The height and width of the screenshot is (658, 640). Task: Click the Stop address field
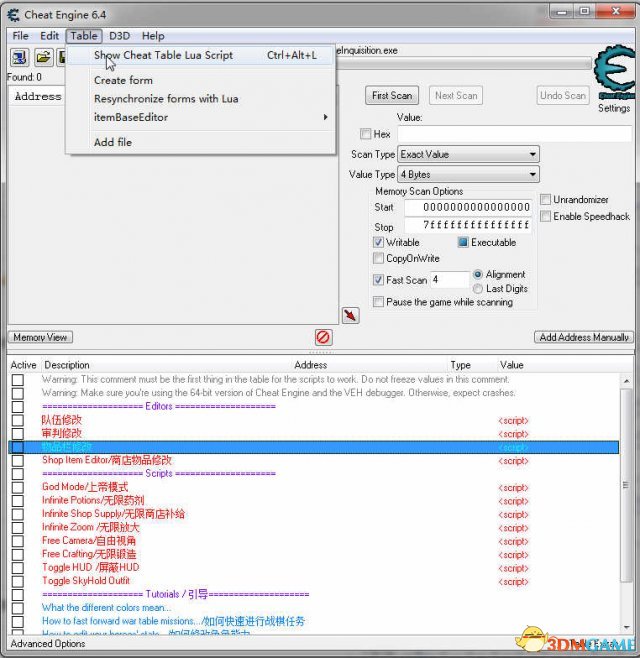[468, 225]
